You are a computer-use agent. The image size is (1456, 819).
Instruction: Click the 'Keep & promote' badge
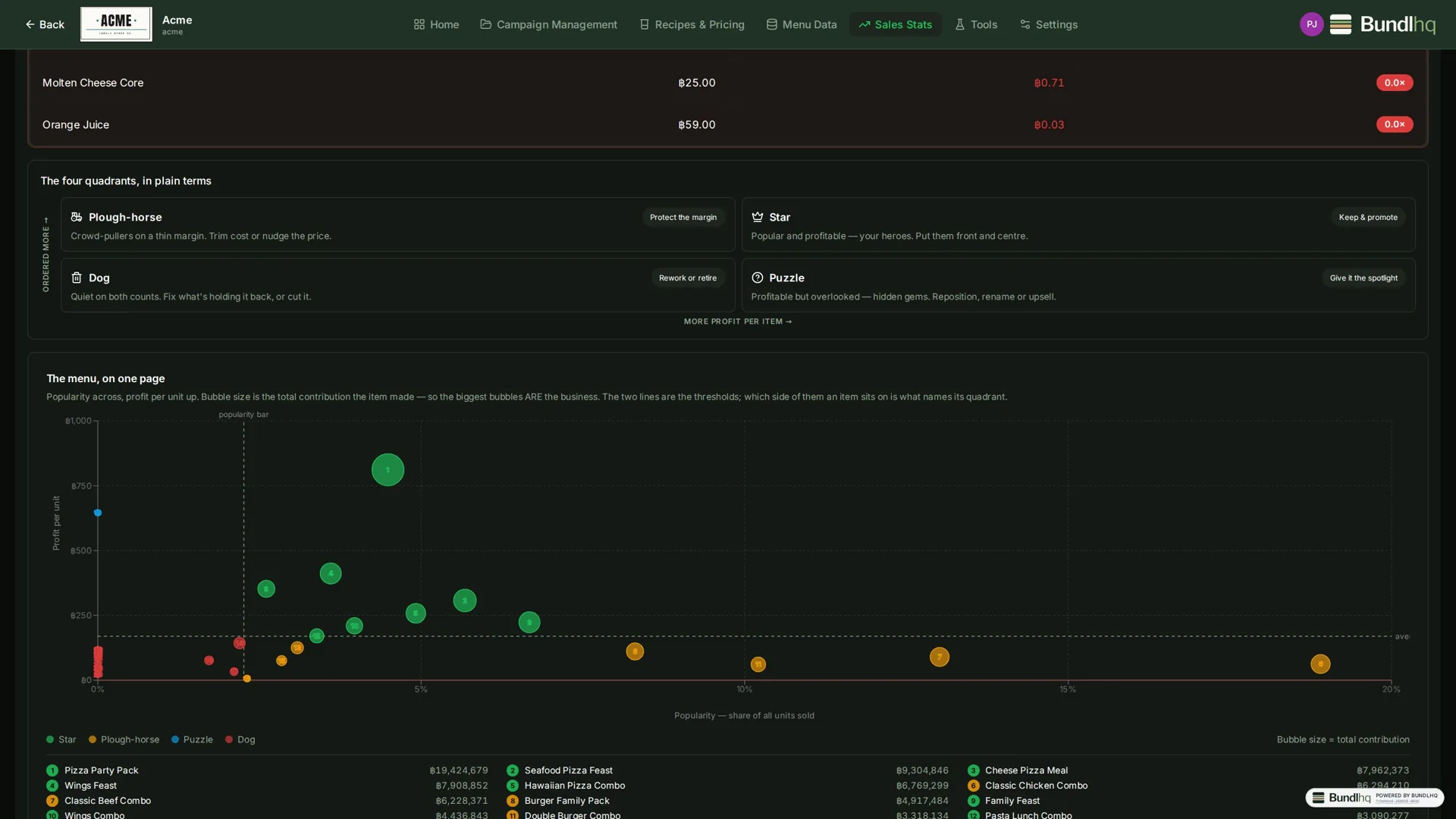coord(1368,217)
